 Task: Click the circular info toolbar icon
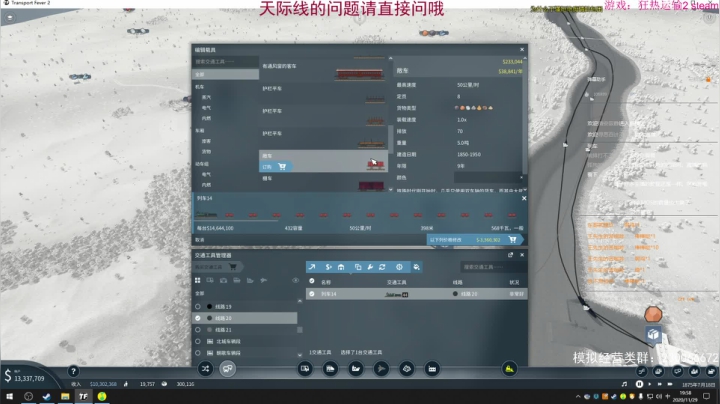[399, 267]
